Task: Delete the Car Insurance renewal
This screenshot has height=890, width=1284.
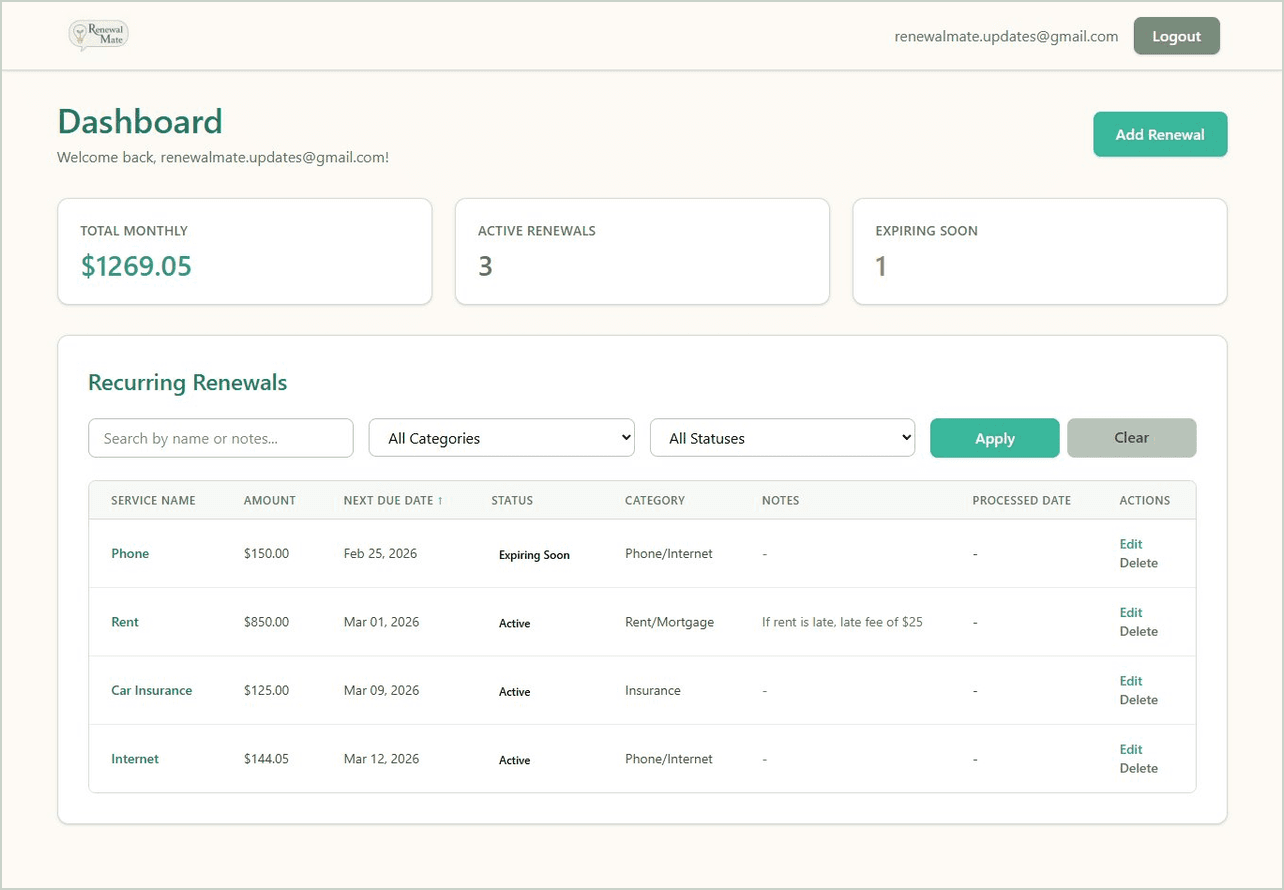Action: click(x=1138, y=700)
